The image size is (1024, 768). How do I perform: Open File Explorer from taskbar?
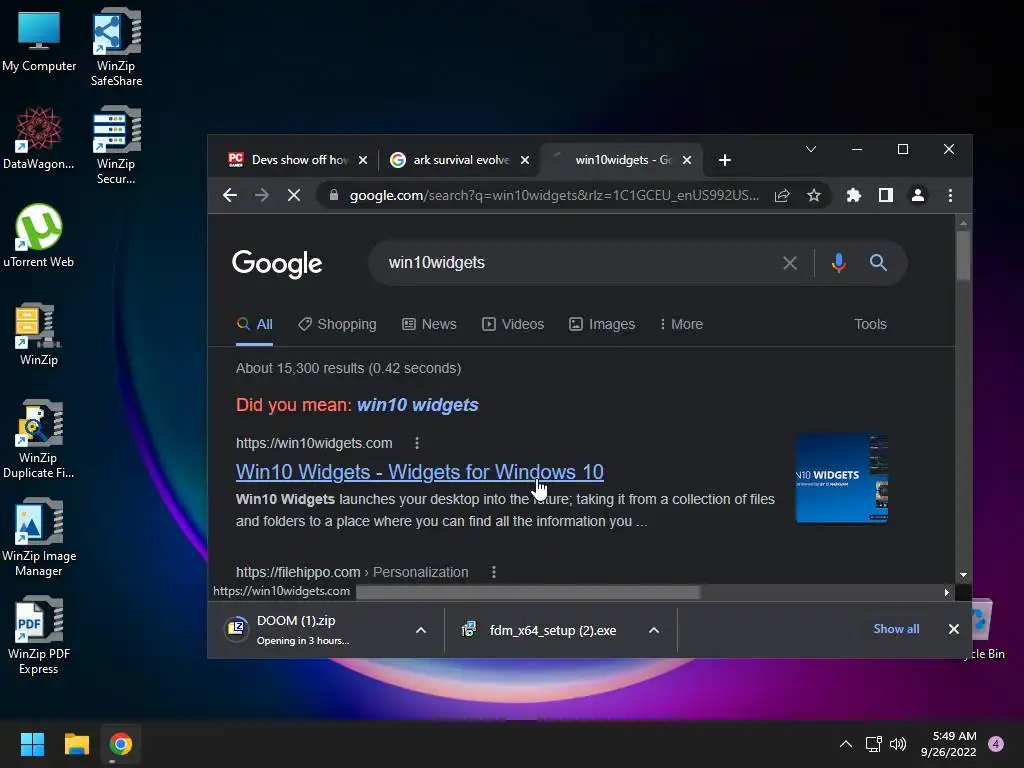click(x=76, y=744)
